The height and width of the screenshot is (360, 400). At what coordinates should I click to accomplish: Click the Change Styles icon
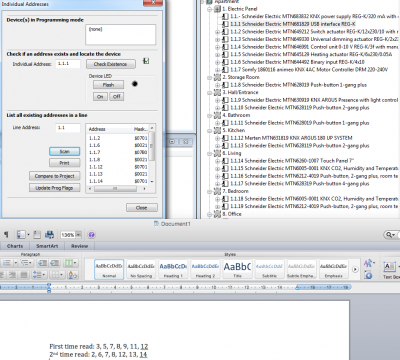(368, 264)
